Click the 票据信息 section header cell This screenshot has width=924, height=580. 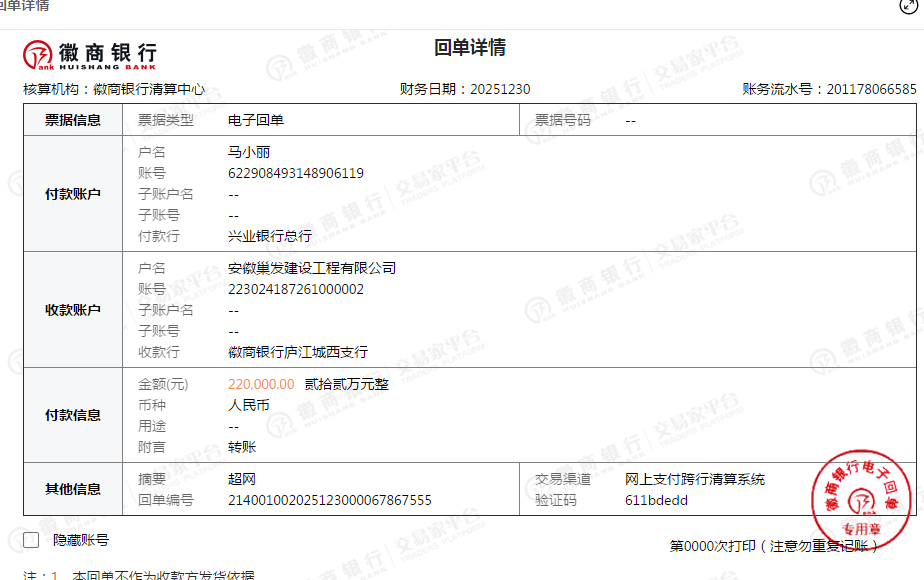click(73, 120)
